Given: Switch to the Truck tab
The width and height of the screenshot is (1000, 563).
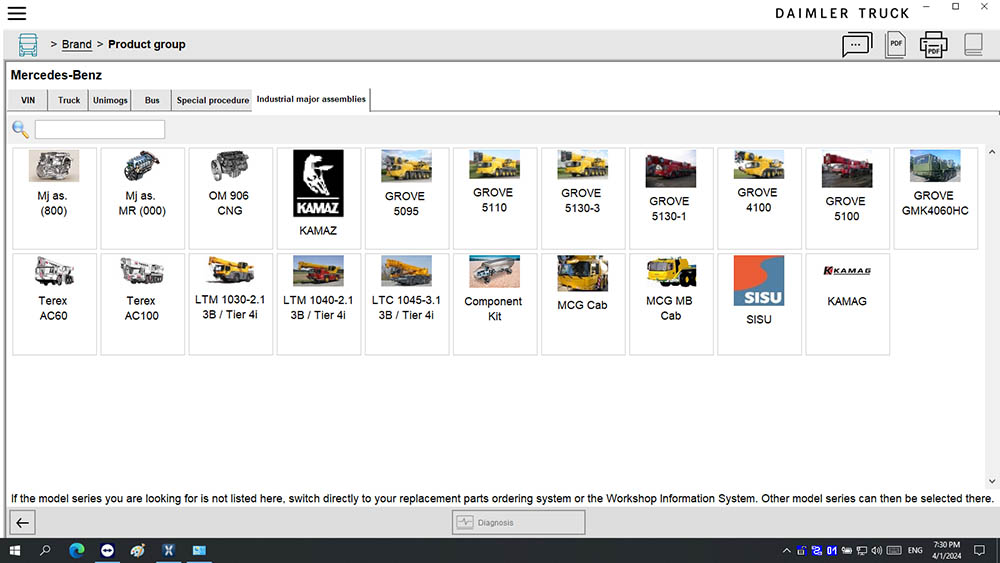Looking at the screenshot, I should (x=69, y=100).
